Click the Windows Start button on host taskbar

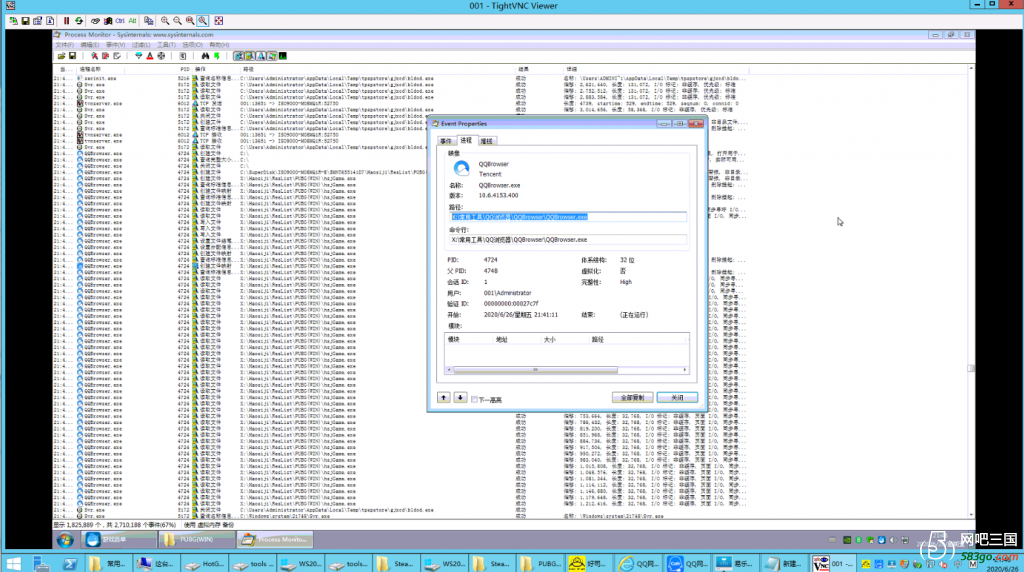[13, 563]
